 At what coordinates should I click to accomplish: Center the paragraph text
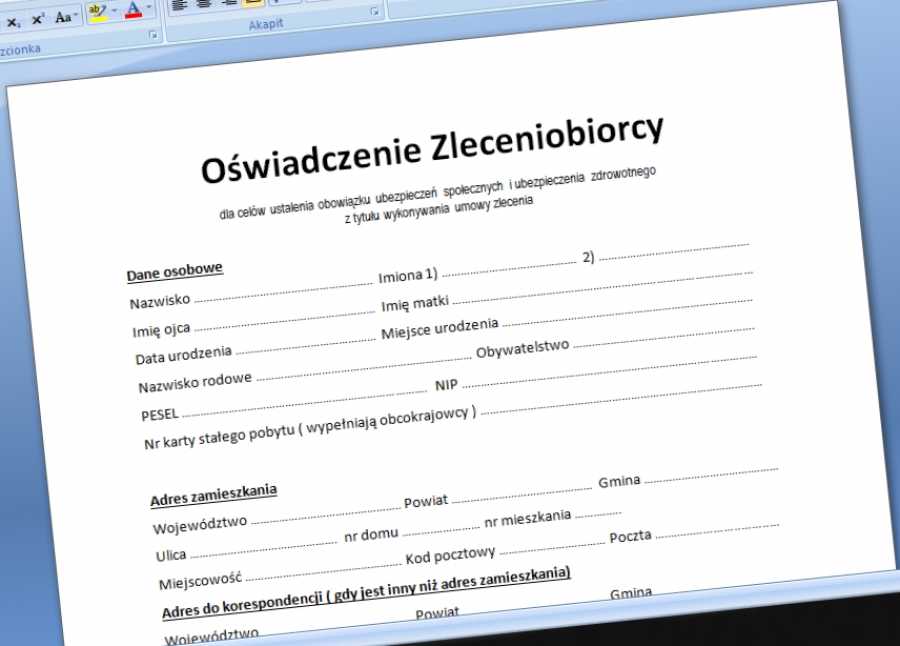(205, 4)
